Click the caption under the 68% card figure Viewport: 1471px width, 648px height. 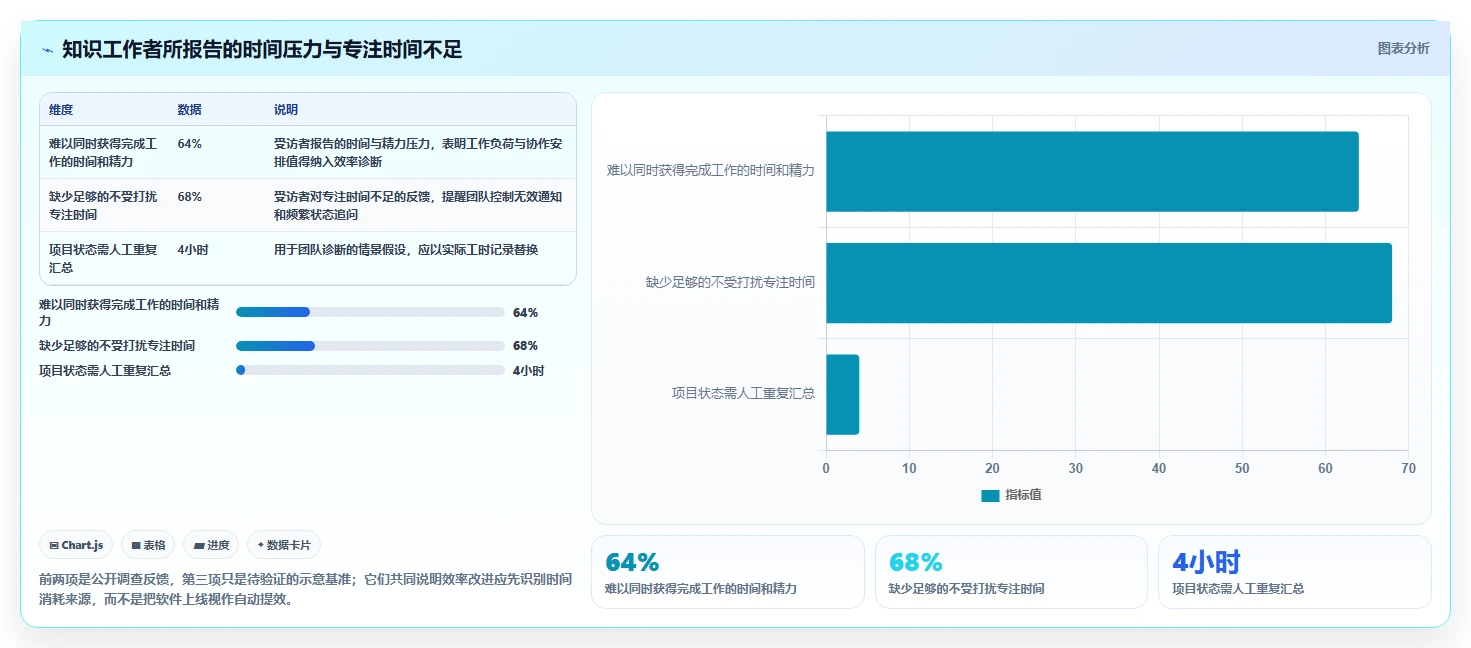pos(966,589)
